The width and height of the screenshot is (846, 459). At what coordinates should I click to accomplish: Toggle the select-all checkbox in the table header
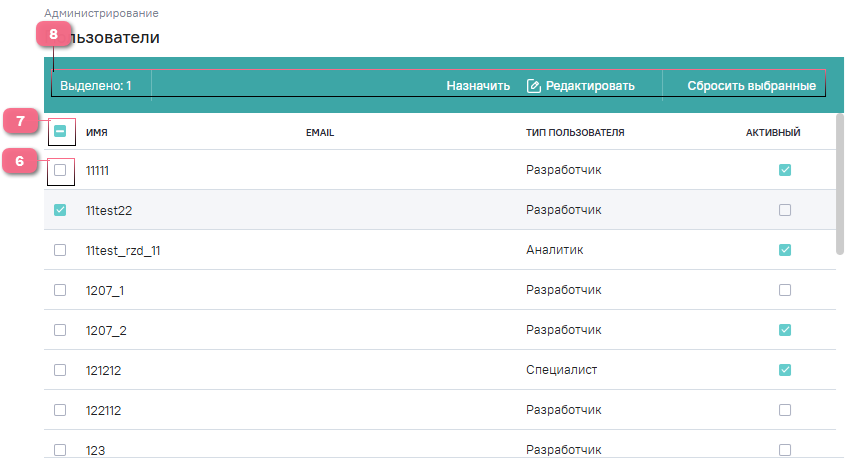click(60, 131)
